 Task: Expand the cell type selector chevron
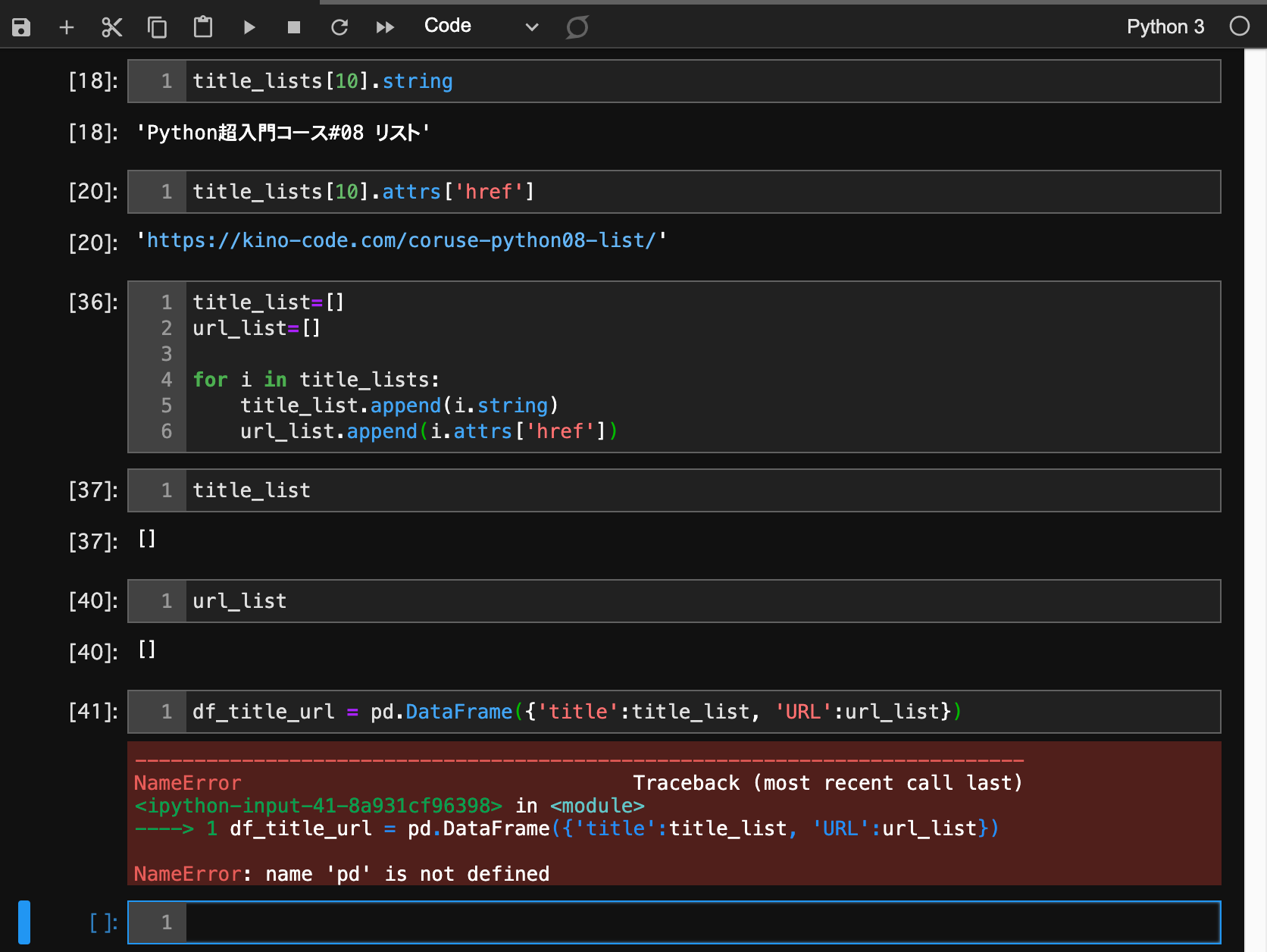tap(531, 27)
